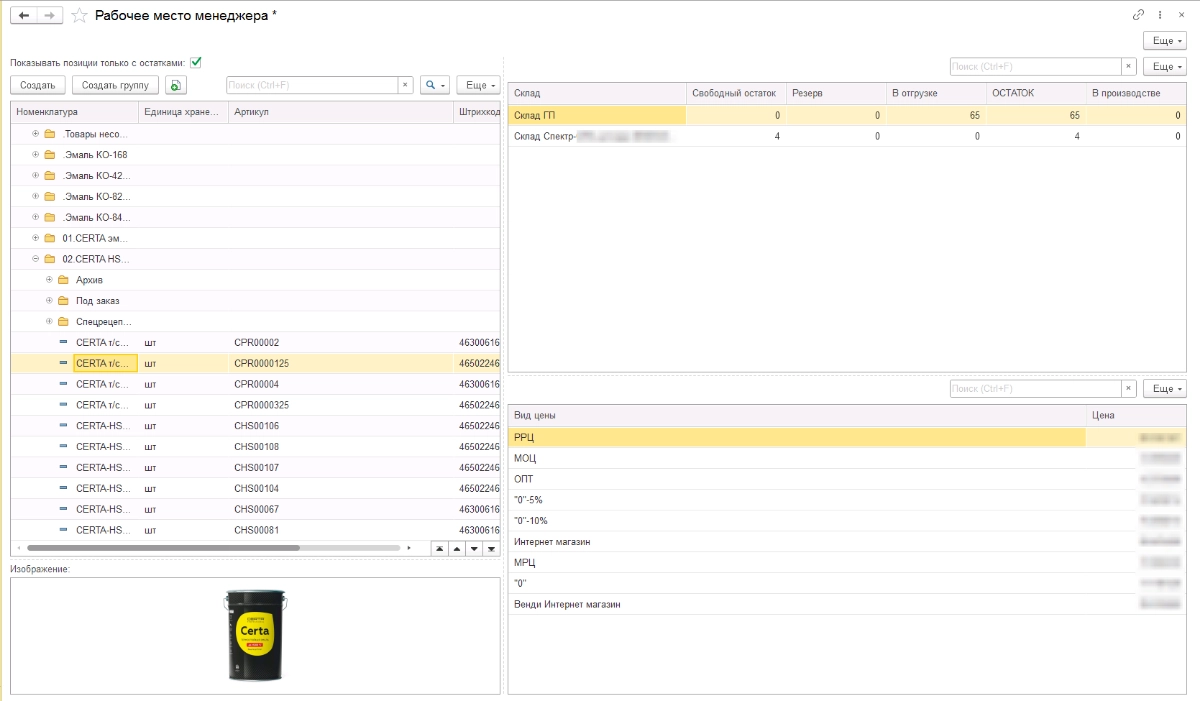Select the Венди Интернет магазин price type row
This screenshot has width=1200, height=701.
(847, 604)
